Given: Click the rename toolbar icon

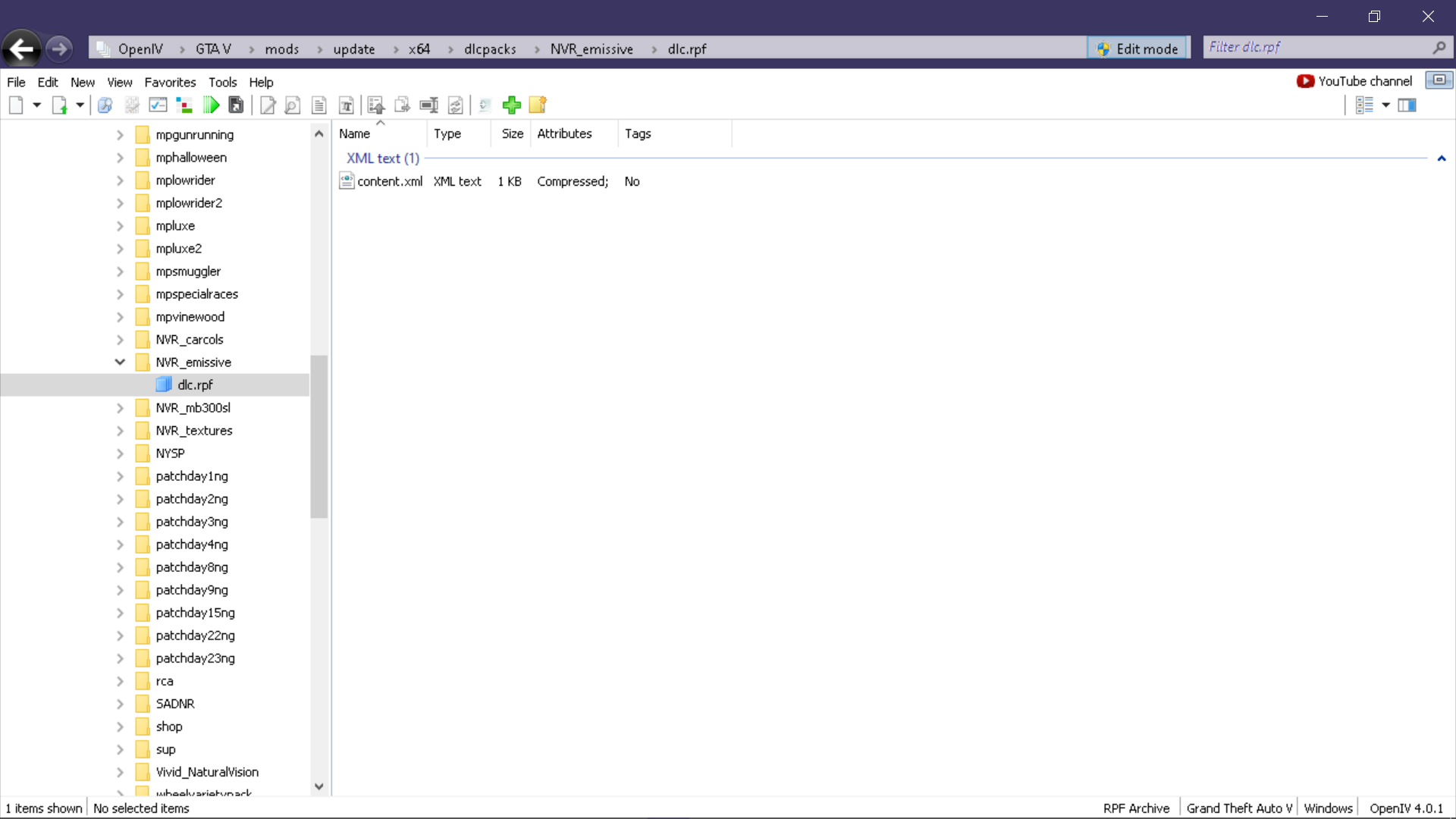Looking at the screenshot, I should coord(428,105).
